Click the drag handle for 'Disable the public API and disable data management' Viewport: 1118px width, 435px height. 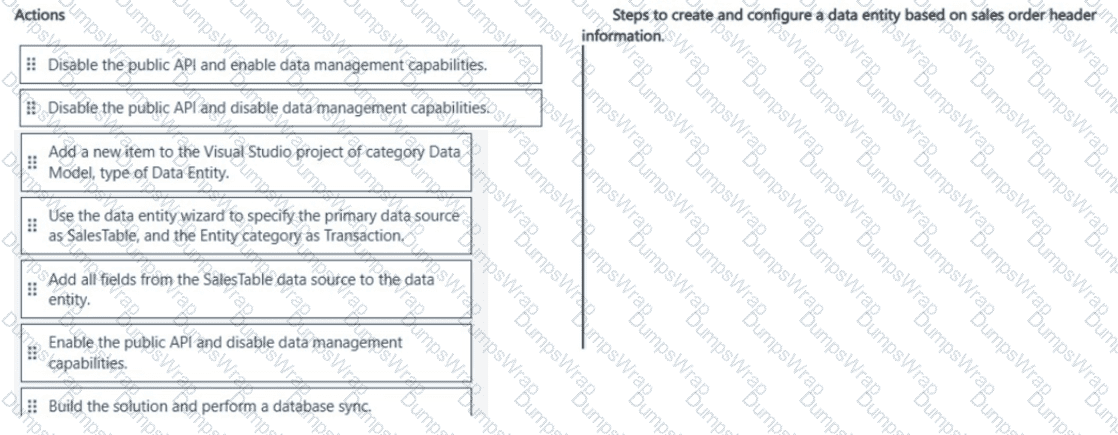pos(31,108)
